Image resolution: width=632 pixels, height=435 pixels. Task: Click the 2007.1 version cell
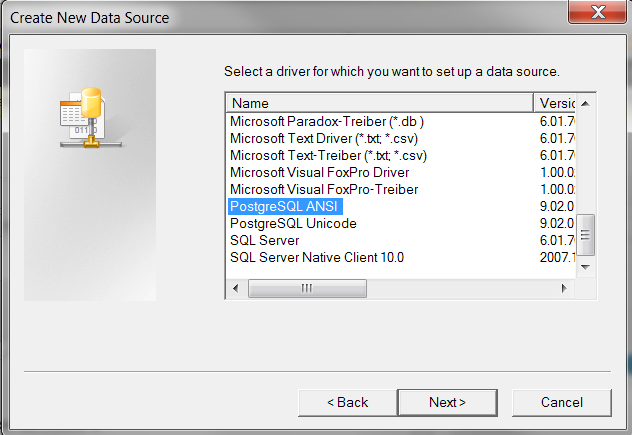pyautogui.click(x=557, y=257)
